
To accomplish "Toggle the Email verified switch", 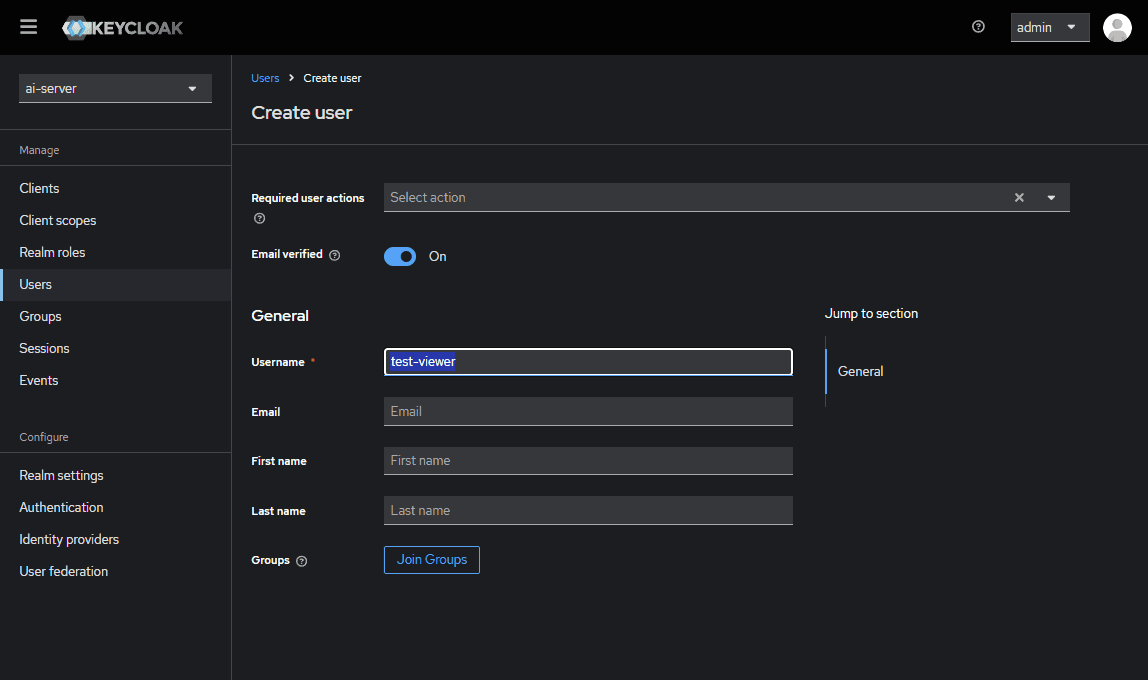I will pyautogui.click(x=400, y=256).
